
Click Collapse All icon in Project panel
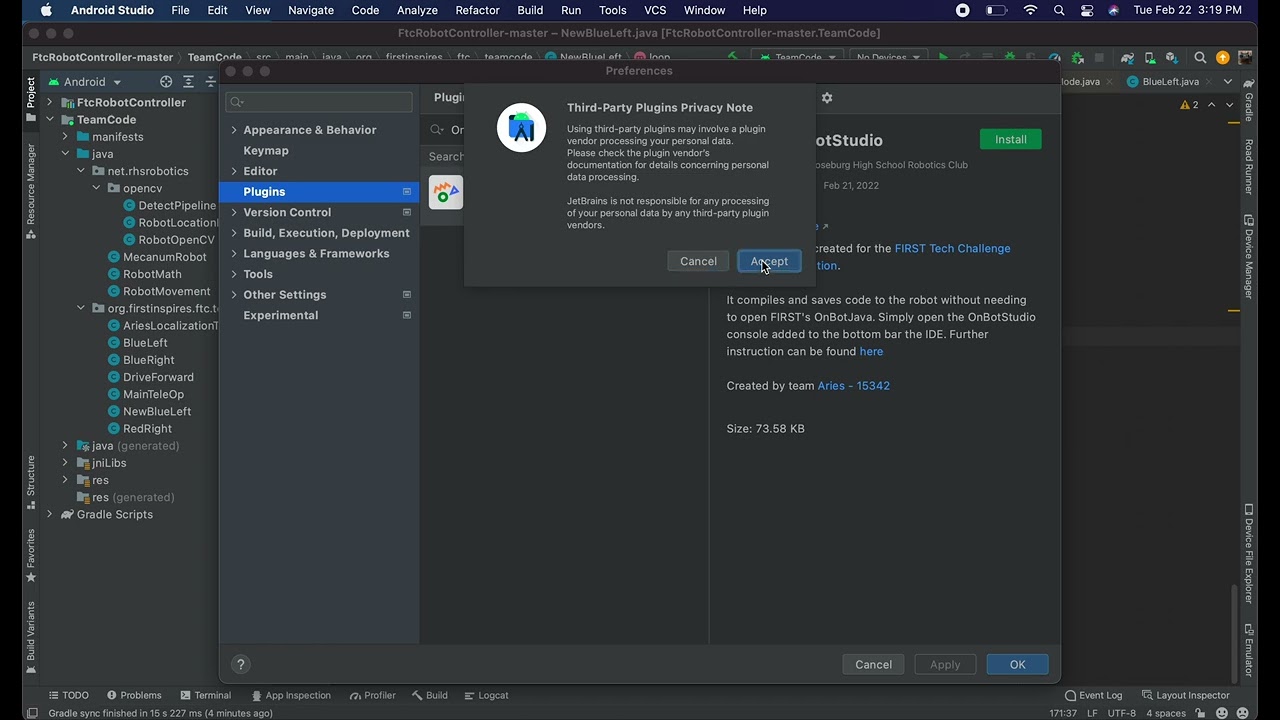(210, 82)
